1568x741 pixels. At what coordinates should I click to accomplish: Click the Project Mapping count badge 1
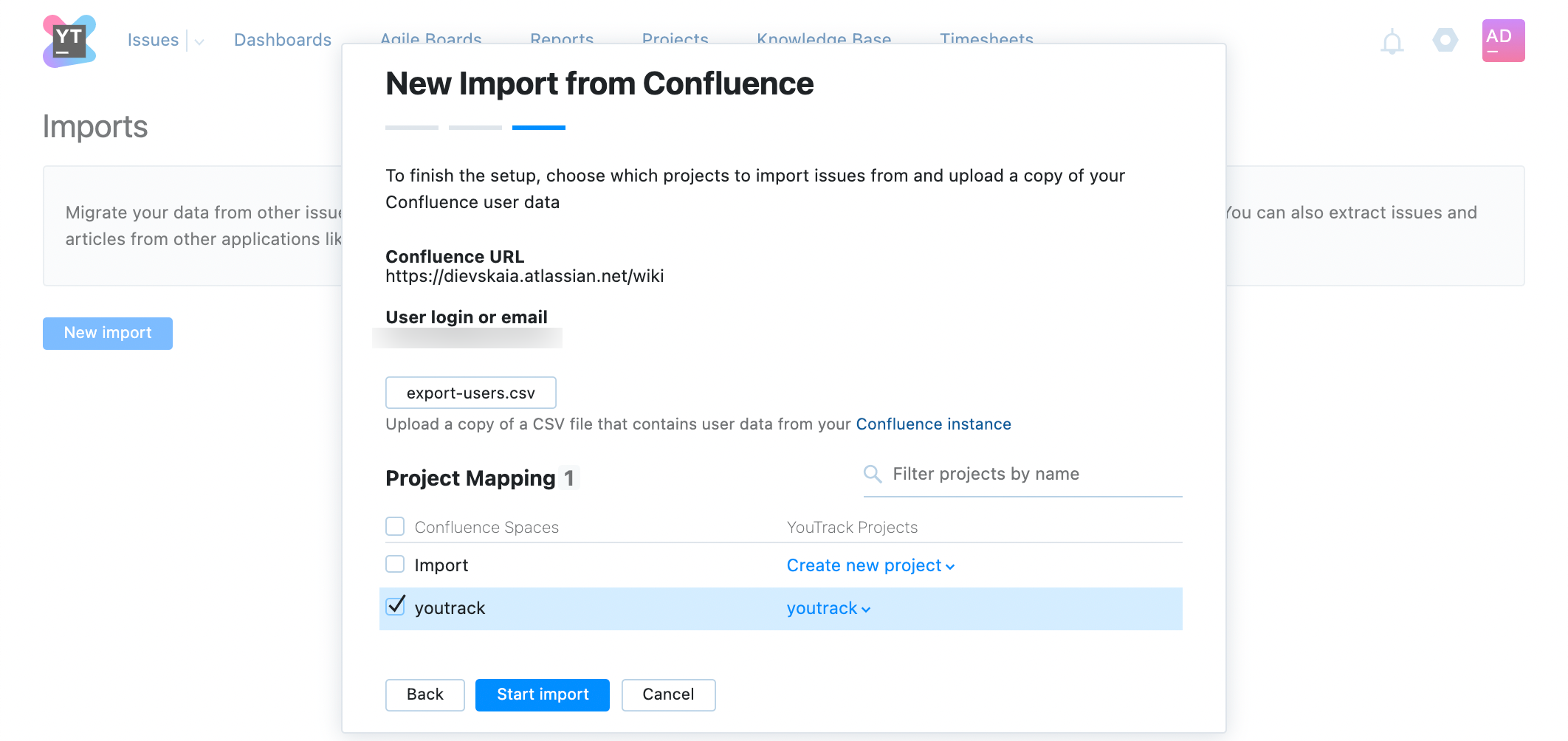tap(568, 478)
